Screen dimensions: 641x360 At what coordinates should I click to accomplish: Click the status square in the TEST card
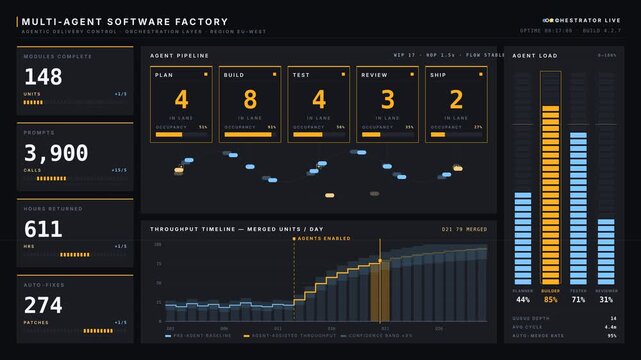point(343,74)
